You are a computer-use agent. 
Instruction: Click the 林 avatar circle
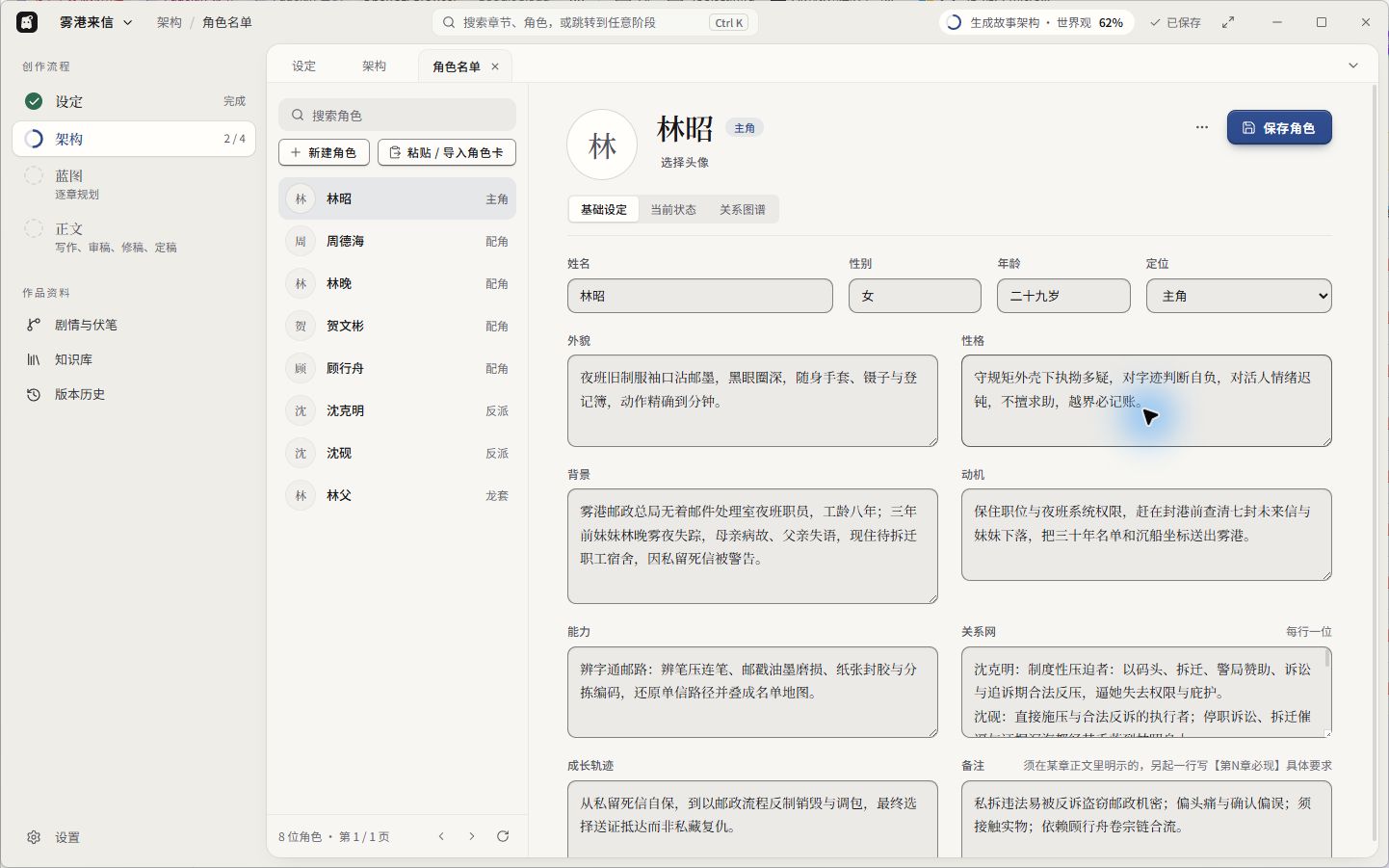click(x=602, y=145)
